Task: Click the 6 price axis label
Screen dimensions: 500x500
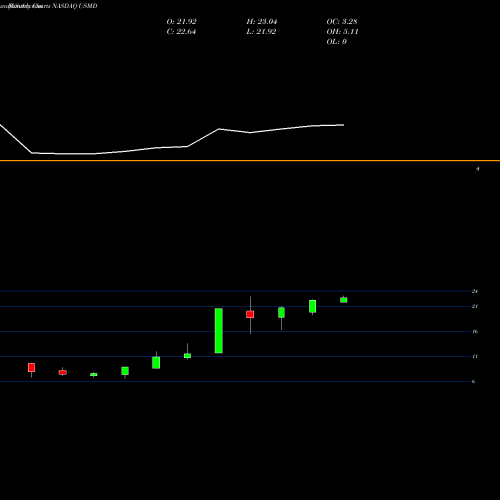Action: click(x=473, y=381)
